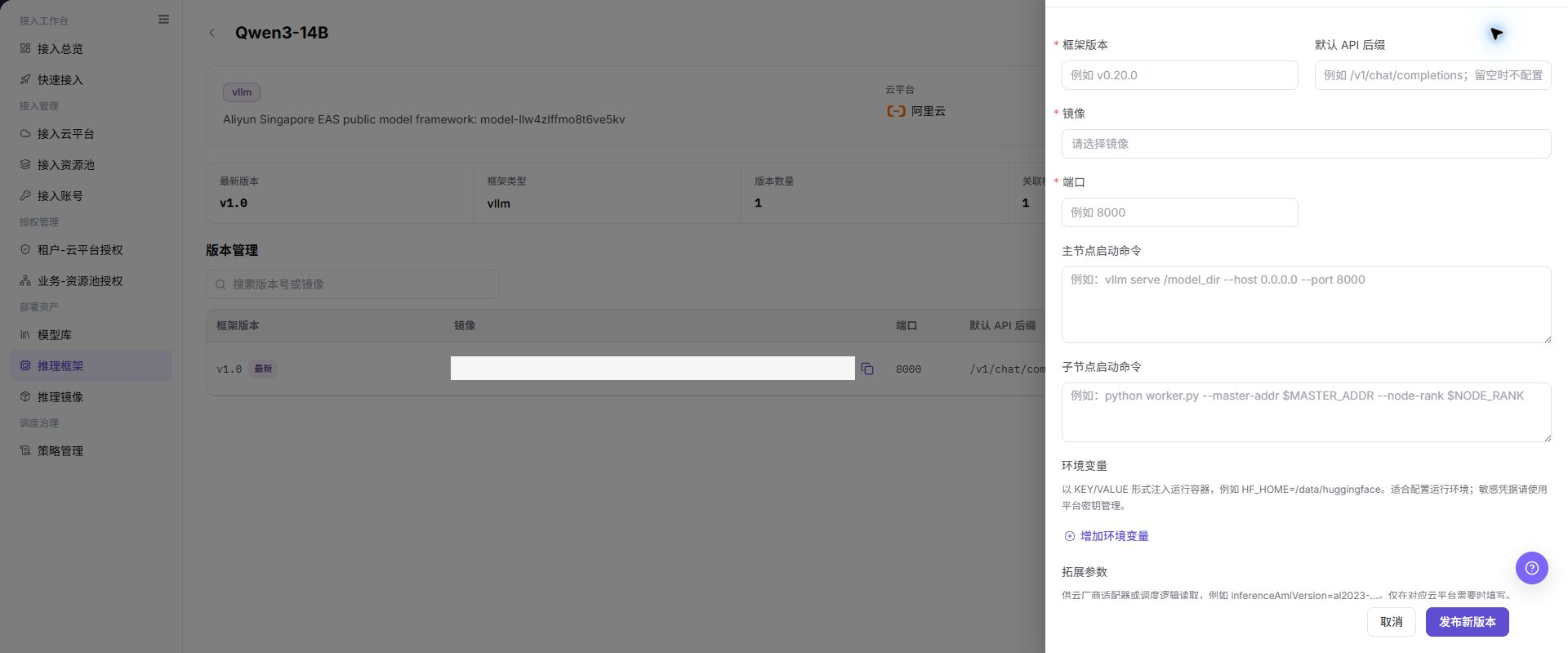This screenshot has height=653, width=1568.
Task: Open the 请选择镜像 dropdown
Action: (1307, 144)
